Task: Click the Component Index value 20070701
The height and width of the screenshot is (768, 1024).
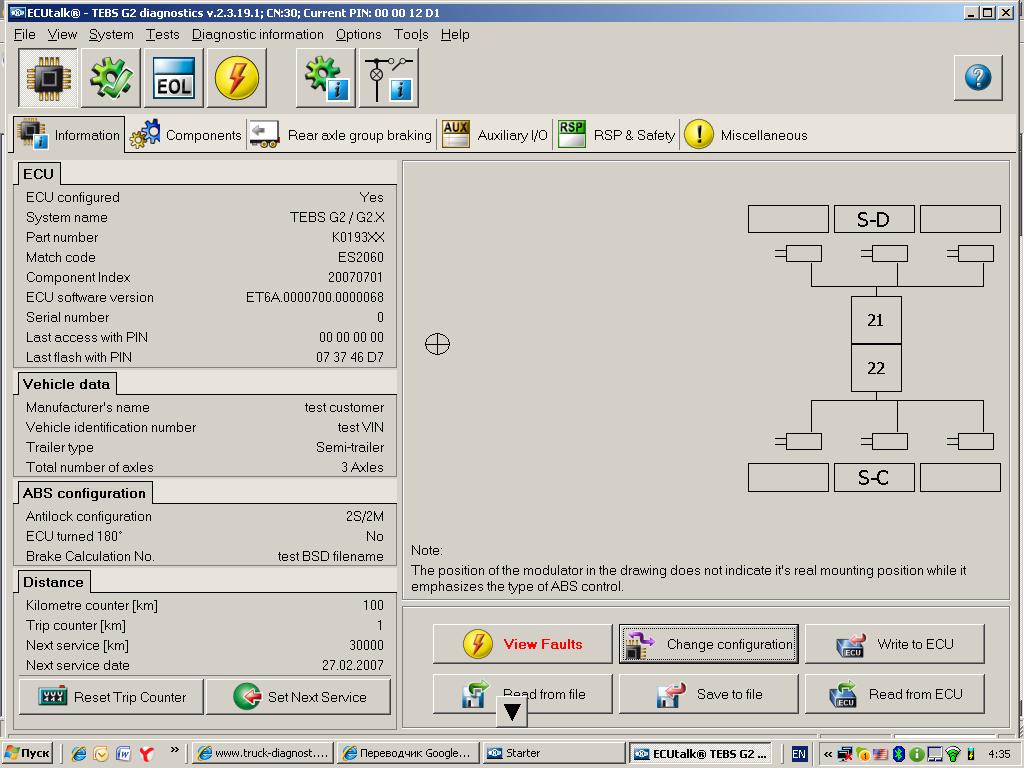Action: coord(355,277)
